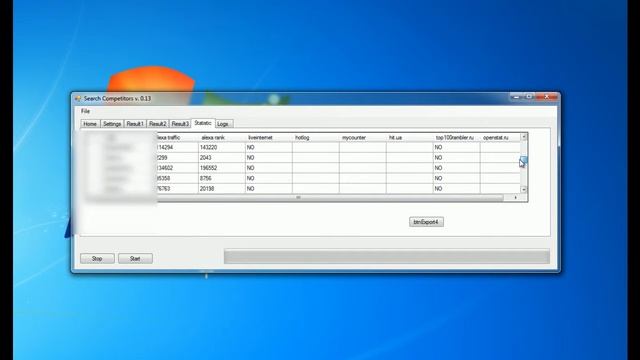Click the table's vertical scroll down arrow
Screen dimensions: 640x360
tap(524, 189)
